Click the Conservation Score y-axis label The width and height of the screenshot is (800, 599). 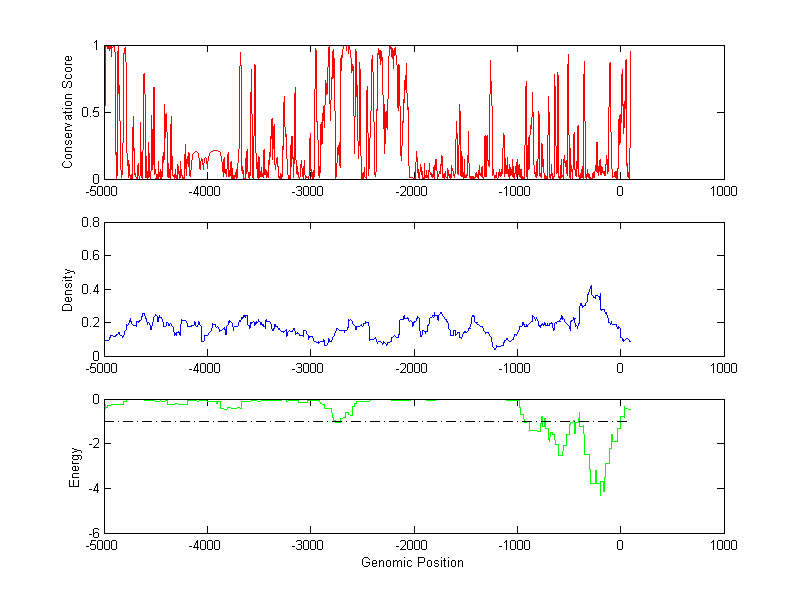point(68,112)
